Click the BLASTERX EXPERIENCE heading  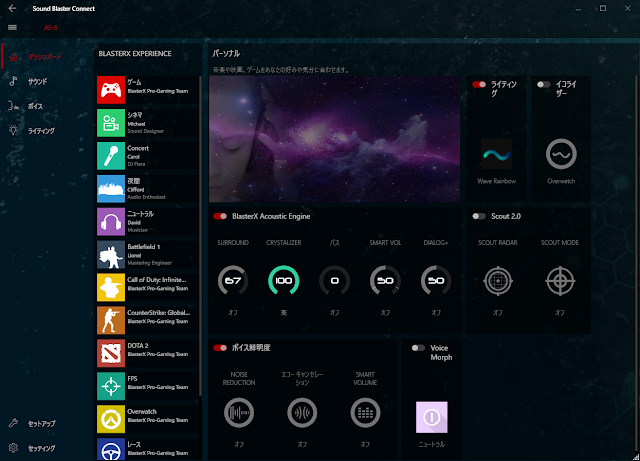click(135, 53)
